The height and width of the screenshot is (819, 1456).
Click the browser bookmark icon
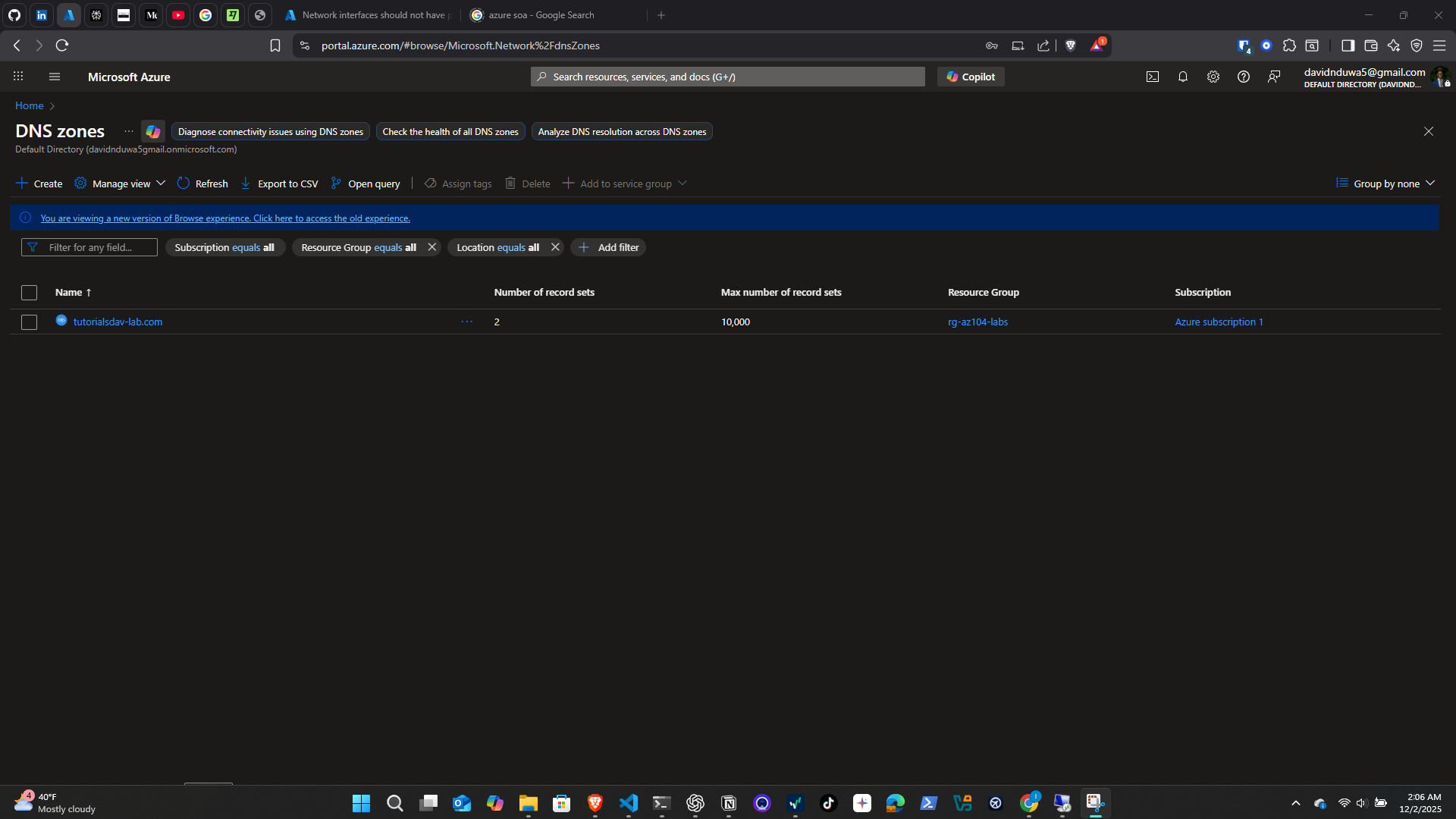(275, 45)
